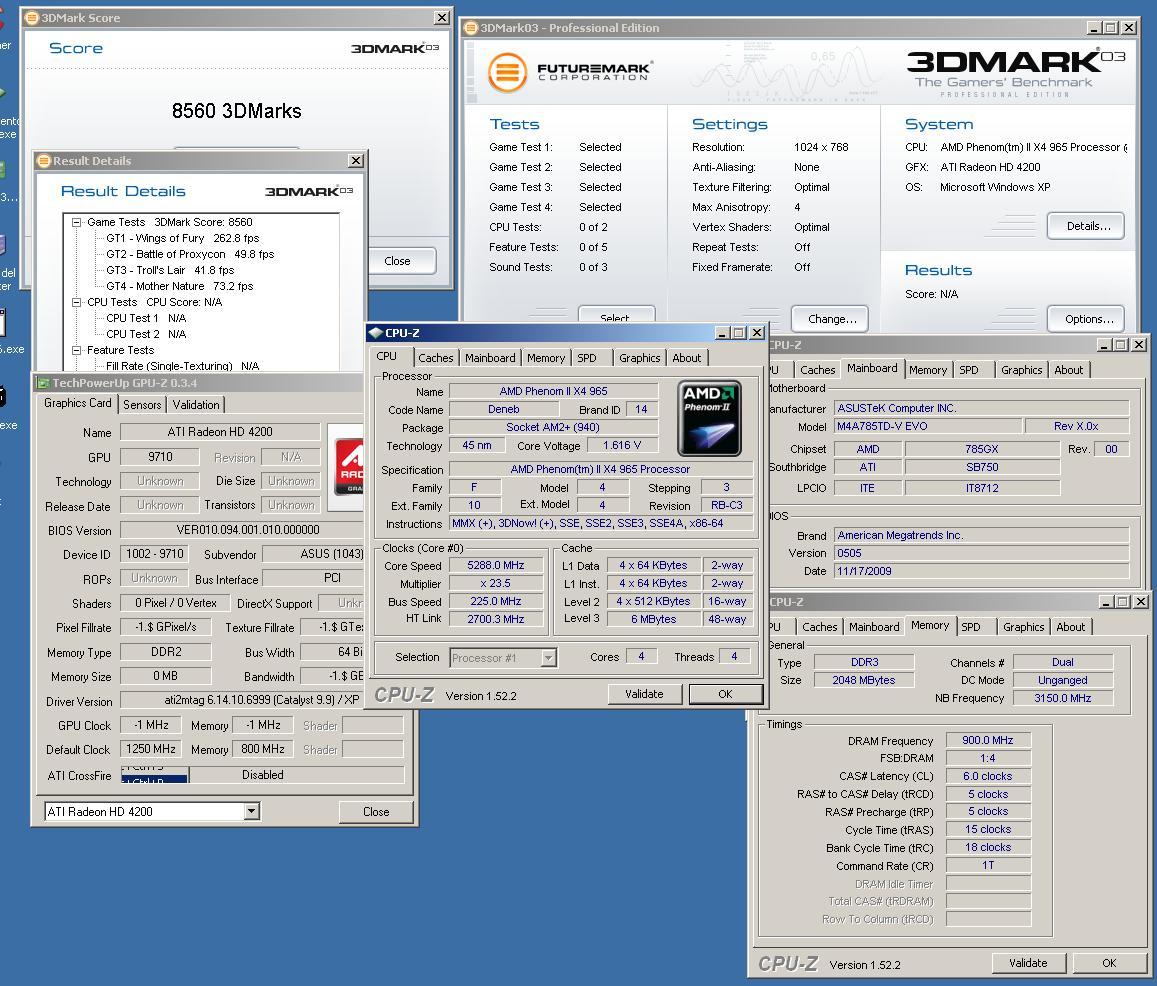Viewport: 1157px width, 986px height.
Task: Select GT2 - Battle of Proxycon result row
Action: pyautogui.click(x=190, y=254)
